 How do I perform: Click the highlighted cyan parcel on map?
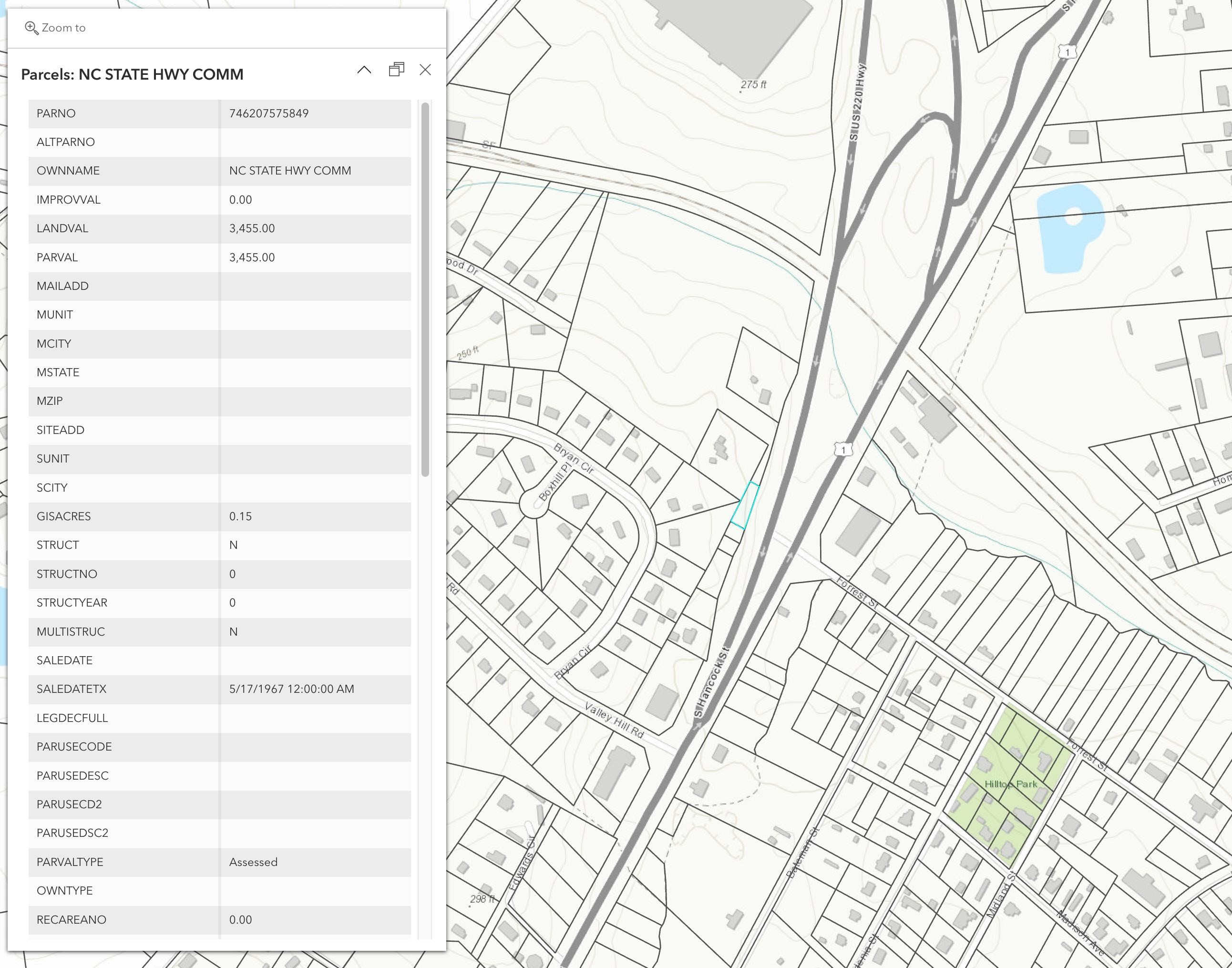coord(745,505)
